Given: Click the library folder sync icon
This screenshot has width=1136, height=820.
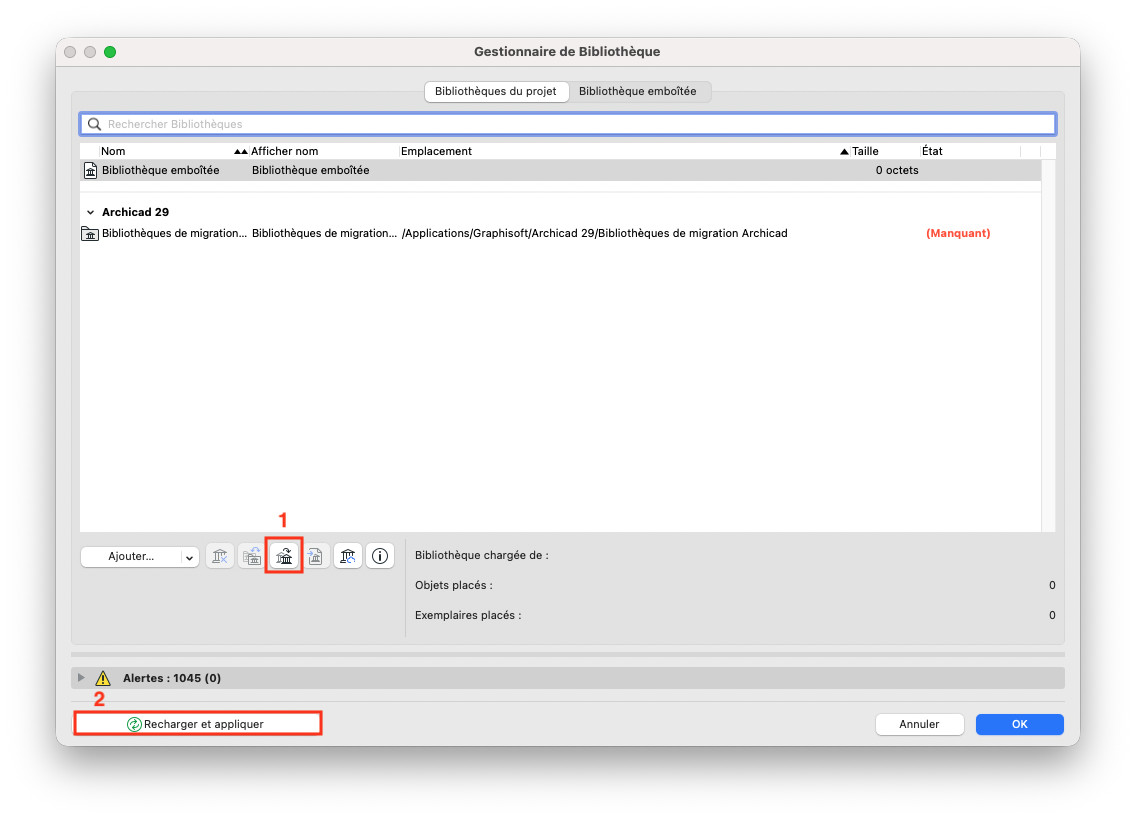Looking at the screenshot, I should [251, 556].
